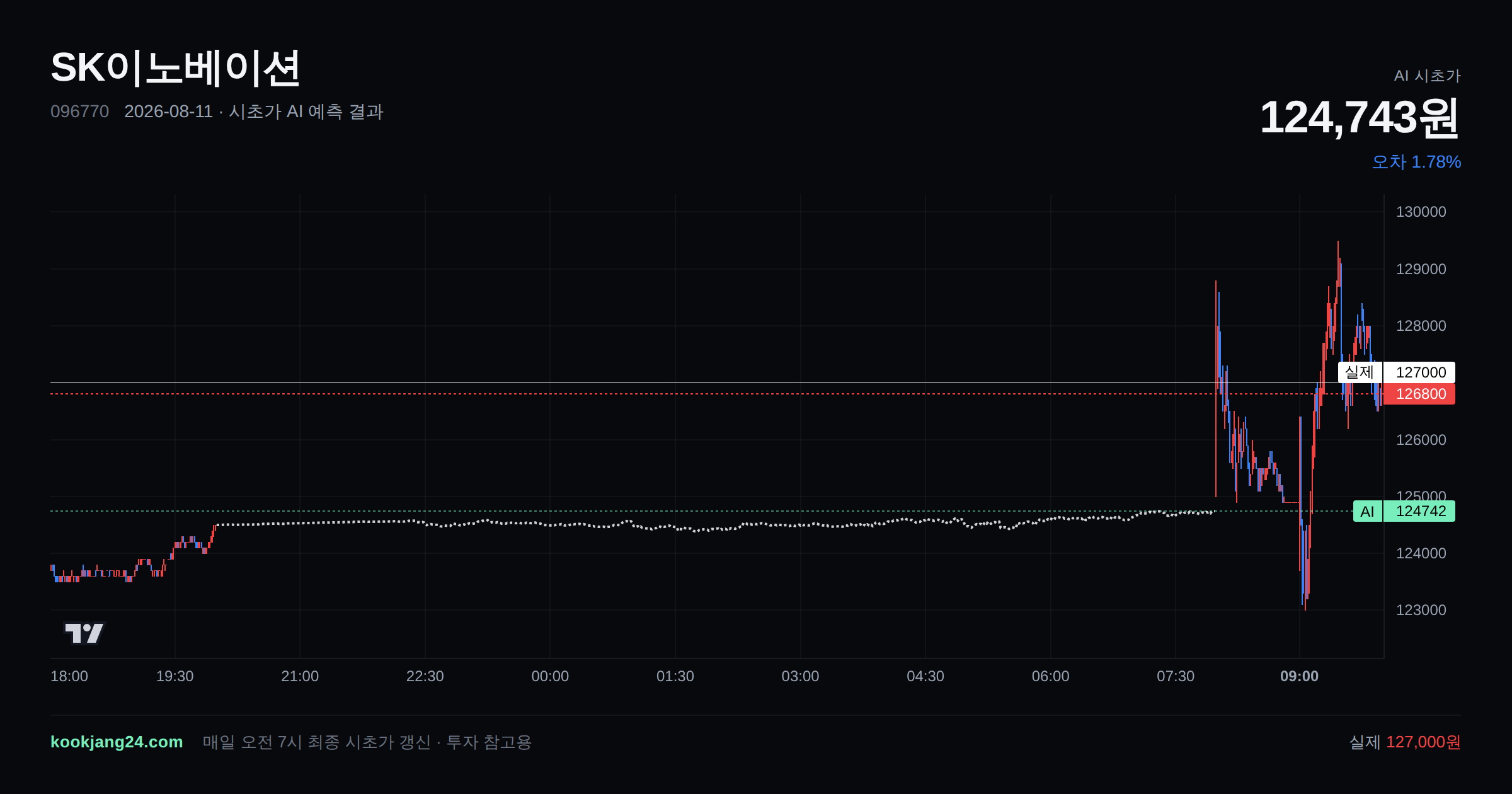The image size is (1512, 794).
Task: Click the 03:00 time axis label
Action: 800,676
